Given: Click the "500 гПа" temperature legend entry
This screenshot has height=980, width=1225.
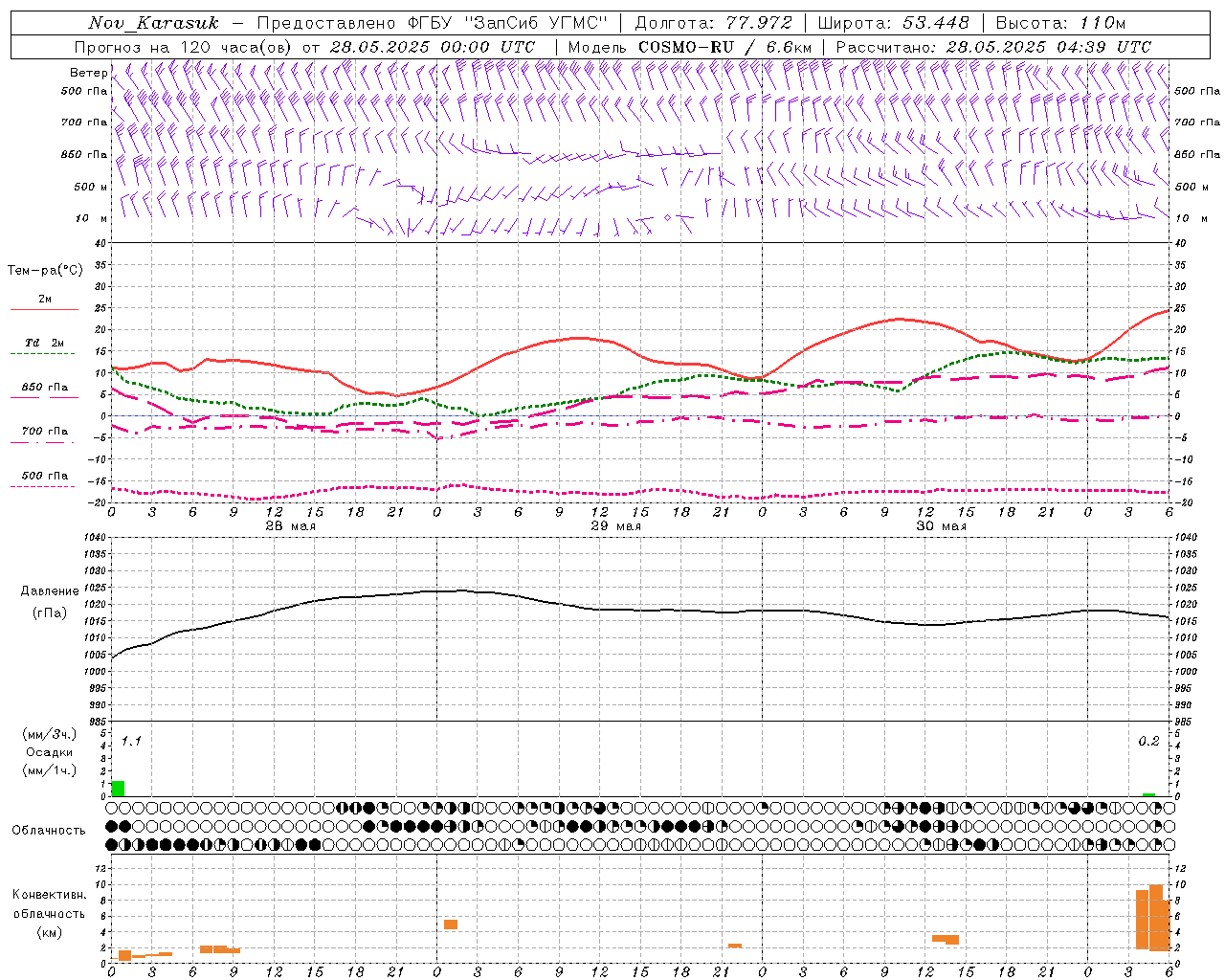Looking at the screenshot, I should 45,476.
